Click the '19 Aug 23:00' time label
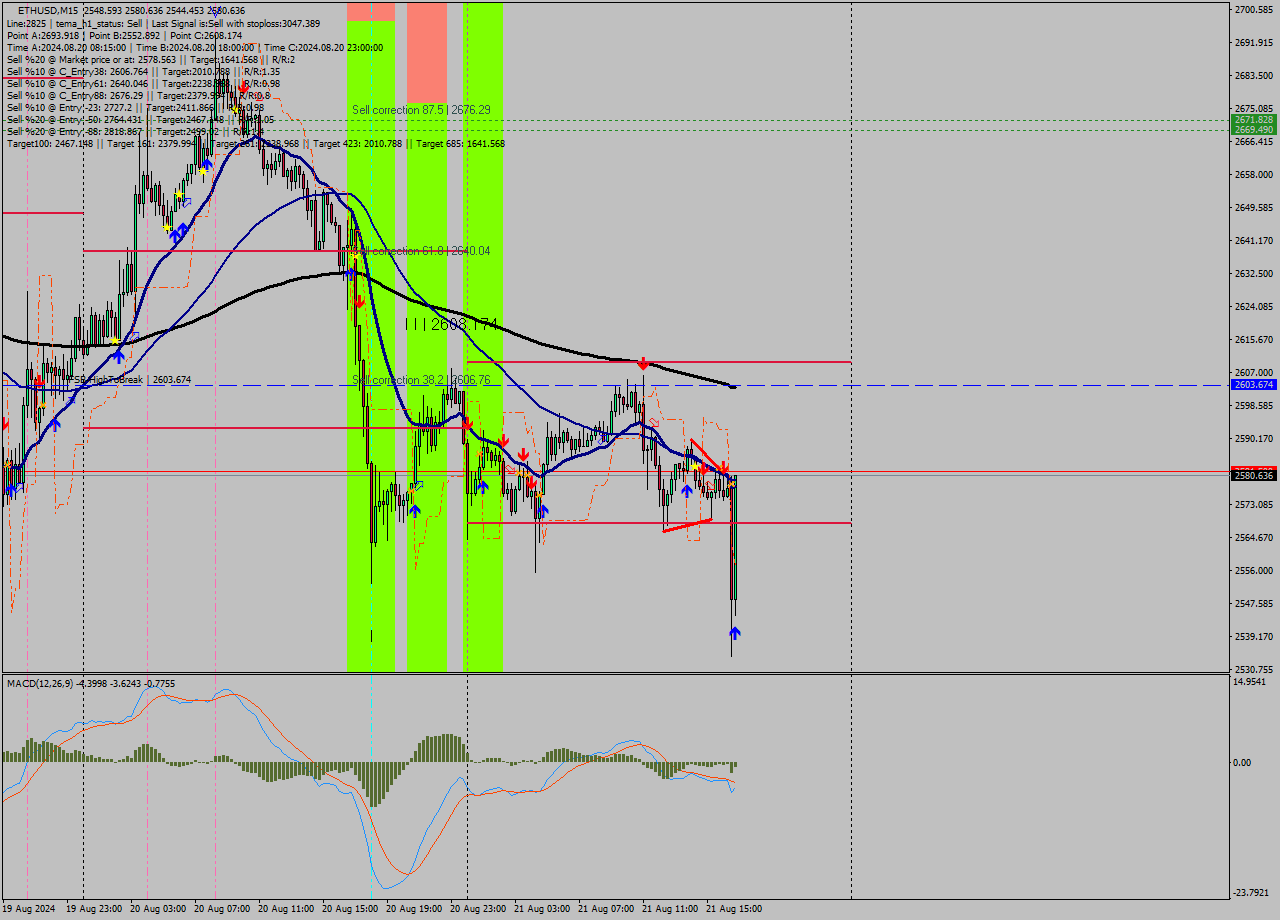Image resolution: width=1280 pixels, height=920 pixels. coord(94,909)
